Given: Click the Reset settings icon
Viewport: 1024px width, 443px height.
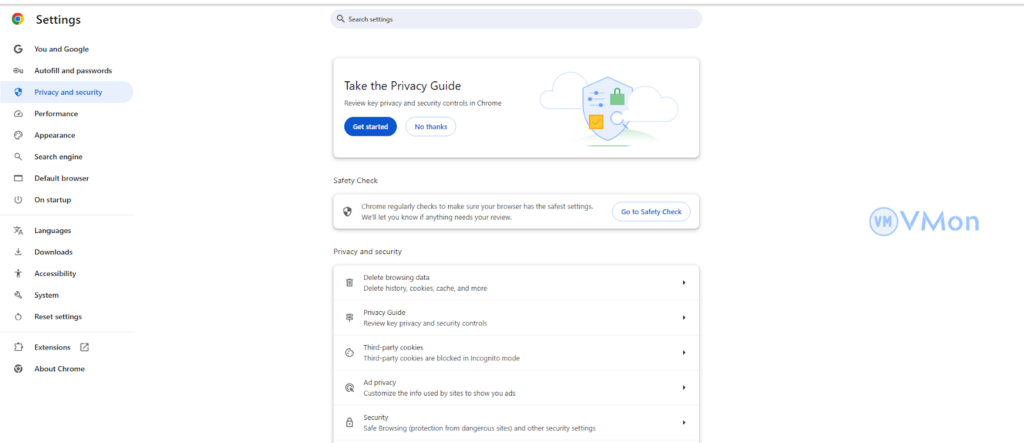Looking at the screenshot, I should click(x=18, y=316).
